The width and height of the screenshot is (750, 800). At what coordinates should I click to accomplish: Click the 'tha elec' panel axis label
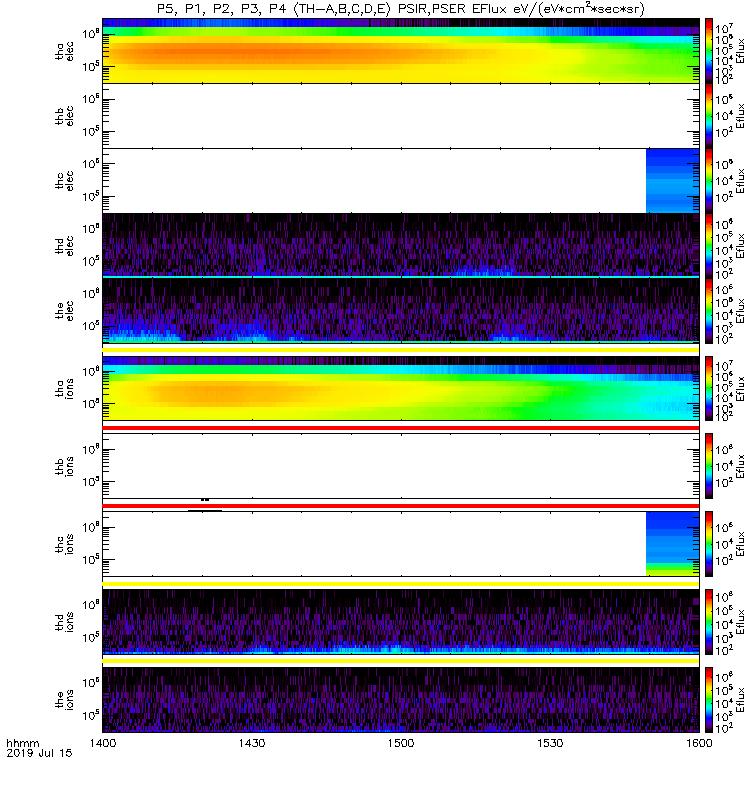pos(64,51)
